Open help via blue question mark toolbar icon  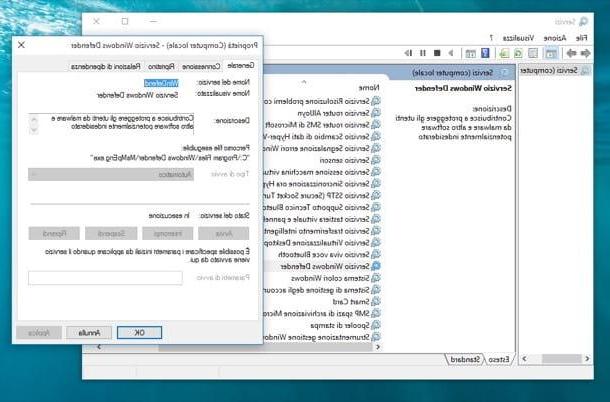[485, 53]
